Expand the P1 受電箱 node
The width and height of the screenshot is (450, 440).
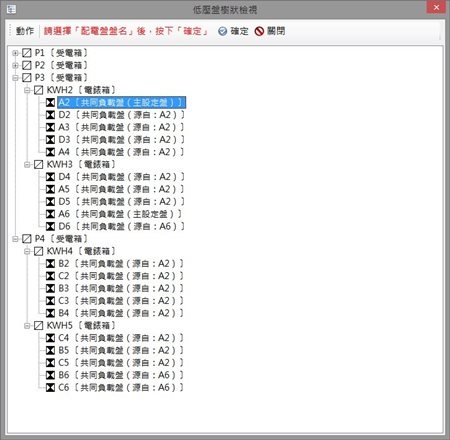(x=15, y=53)
